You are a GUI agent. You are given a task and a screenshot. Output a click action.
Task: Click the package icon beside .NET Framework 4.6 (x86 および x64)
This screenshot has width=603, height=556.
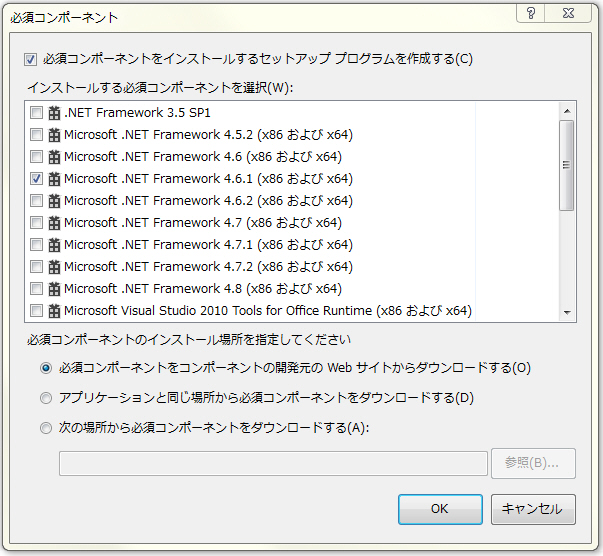click(x=54, y=157)
